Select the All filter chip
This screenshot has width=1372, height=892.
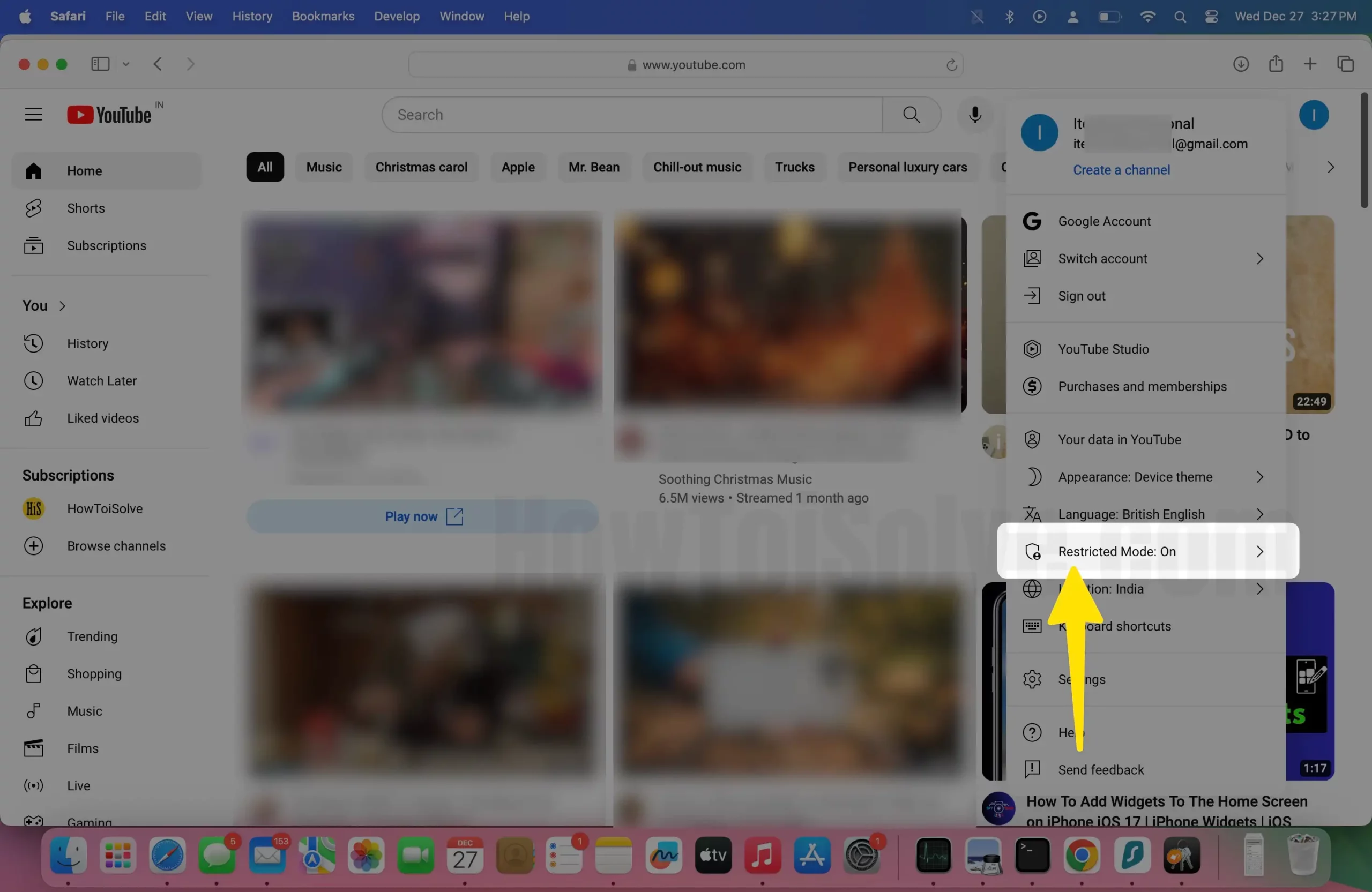pos(265,167)
